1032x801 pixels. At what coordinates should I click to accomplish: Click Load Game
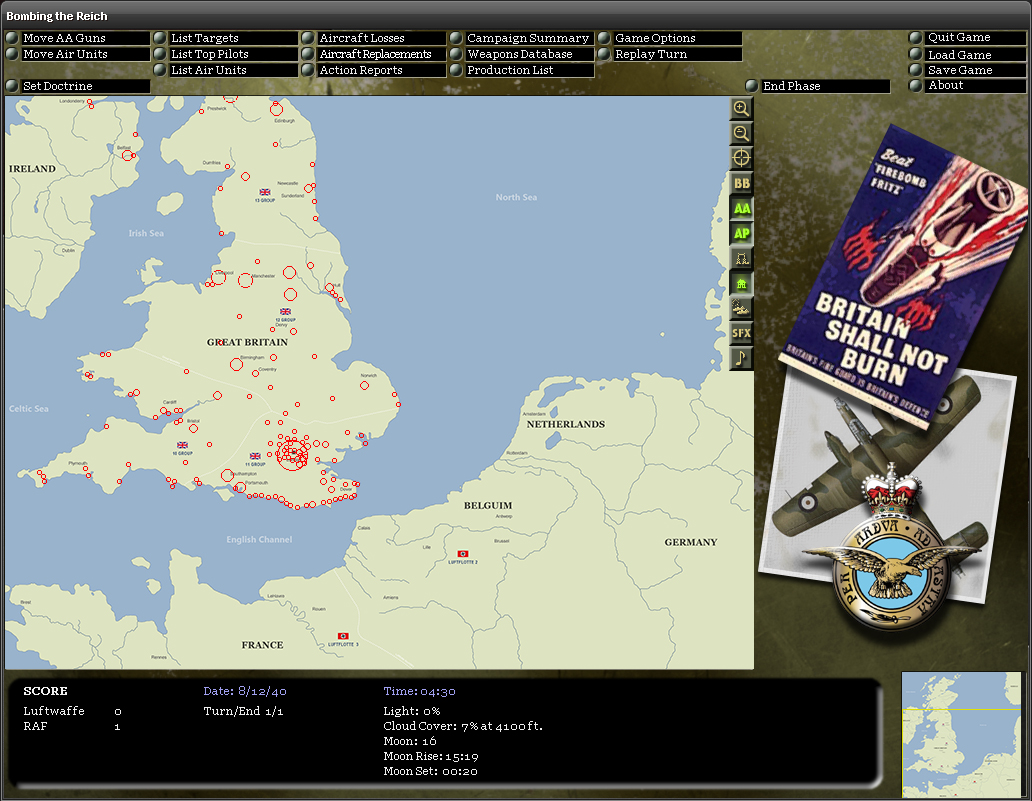pyautogui.click(x=968, y=55)
